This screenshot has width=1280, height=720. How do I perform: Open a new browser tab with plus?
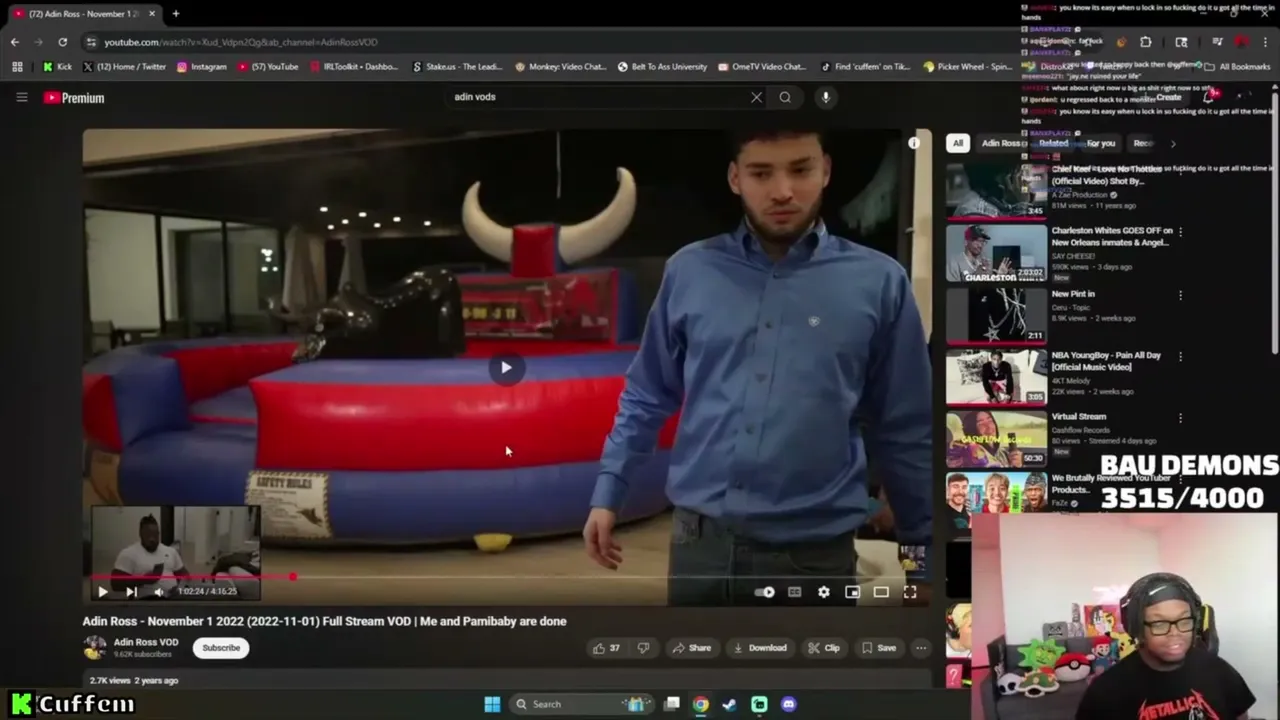click(175, 14)
